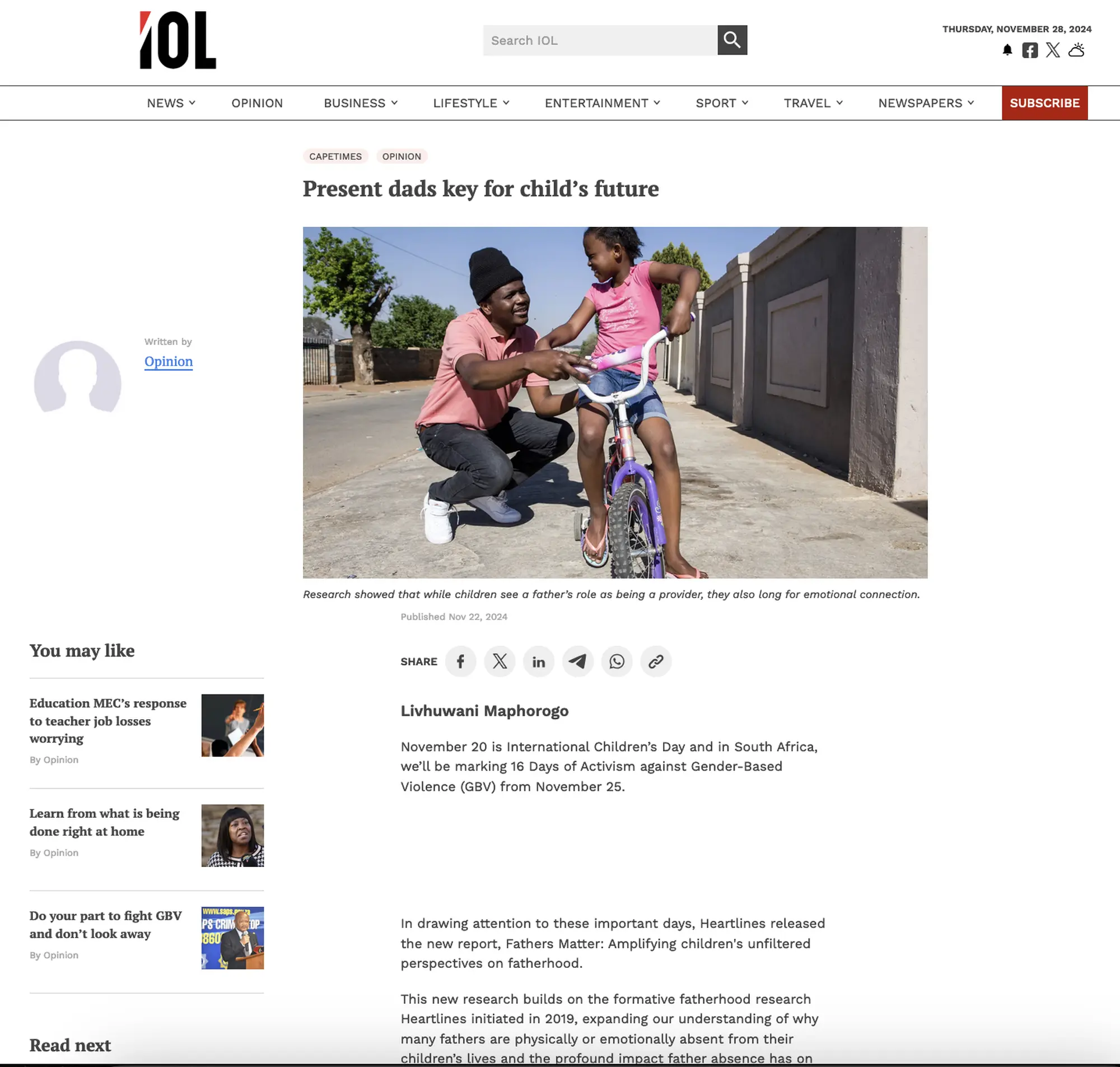This screenshot has height=1067, width=1120.
Task: Click the weather cloud icon
Action: pos(1076,50)
